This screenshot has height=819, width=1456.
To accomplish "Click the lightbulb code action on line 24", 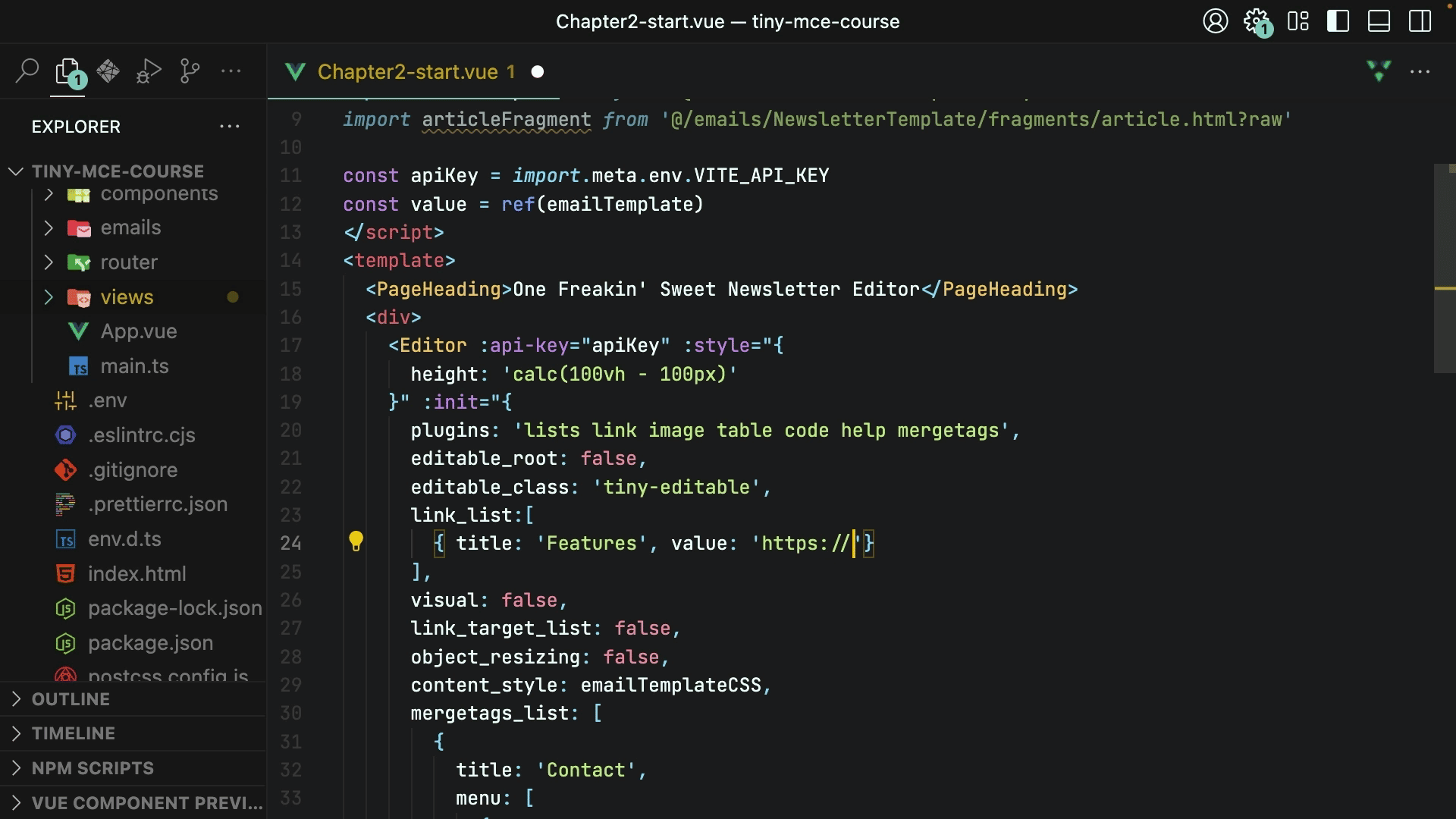I will 356,541.
